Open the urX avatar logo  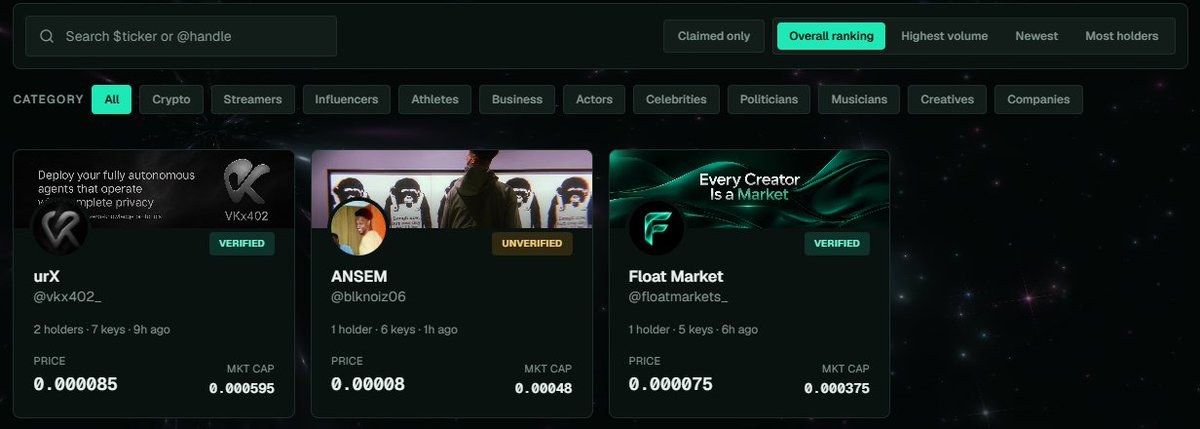click(61, 228)
